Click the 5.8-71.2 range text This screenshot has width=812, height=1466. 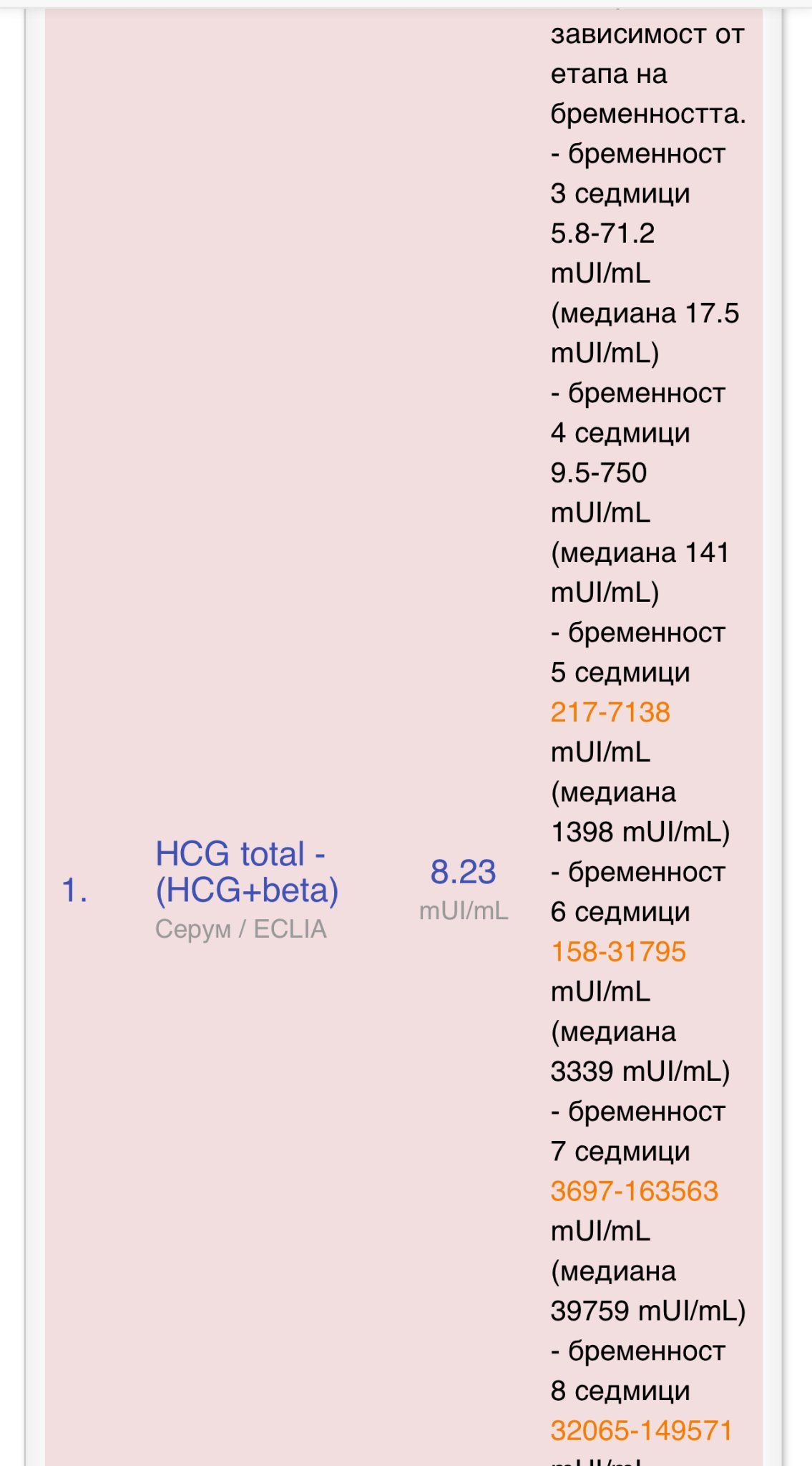602,233
